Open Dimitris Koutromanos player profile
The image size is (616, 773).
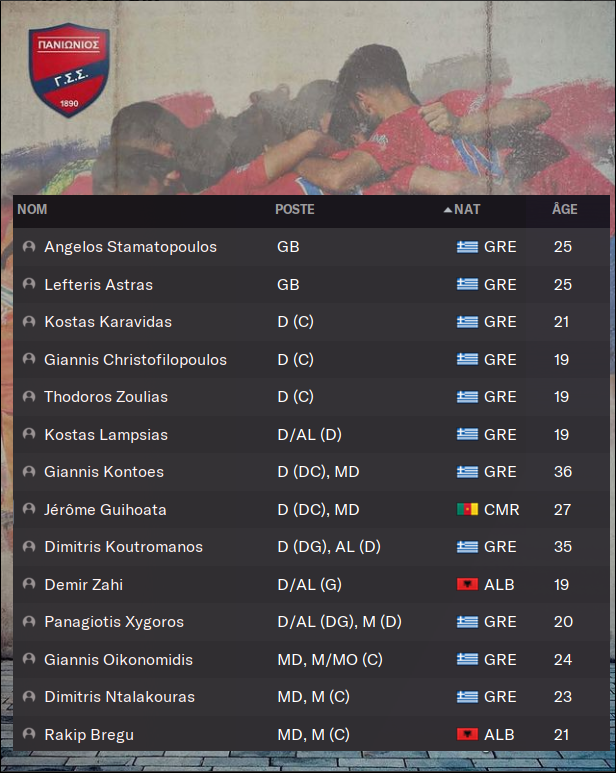[x=124, y=547]
